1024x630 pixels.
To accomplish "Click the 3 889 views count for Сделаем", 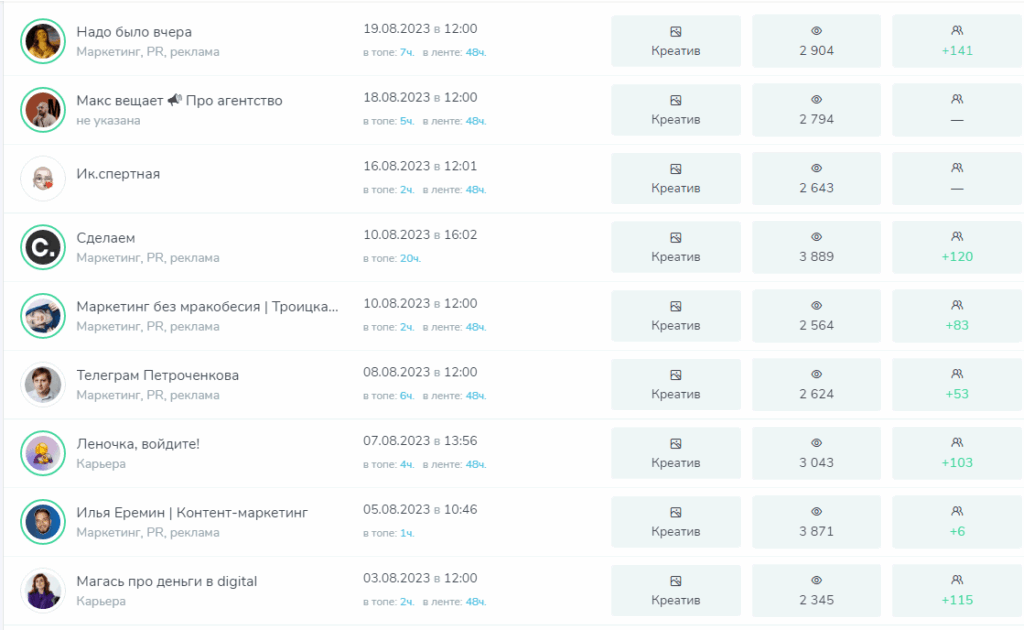I will pyautogui.click(x=816, y=257).
